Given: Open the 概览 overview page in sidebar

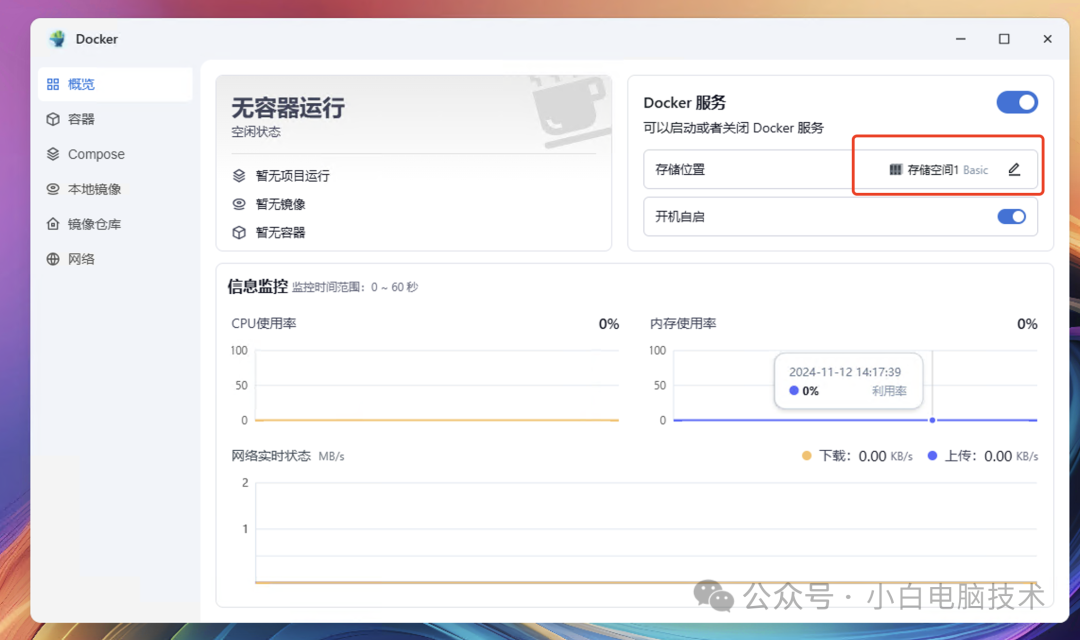Looking at the screenshot, I should tap(115, 84).
